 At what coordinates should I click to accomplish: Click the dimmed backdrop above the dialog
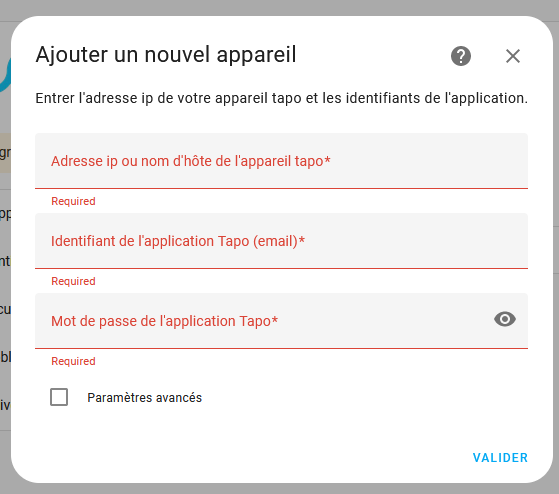tap(280, 7)
